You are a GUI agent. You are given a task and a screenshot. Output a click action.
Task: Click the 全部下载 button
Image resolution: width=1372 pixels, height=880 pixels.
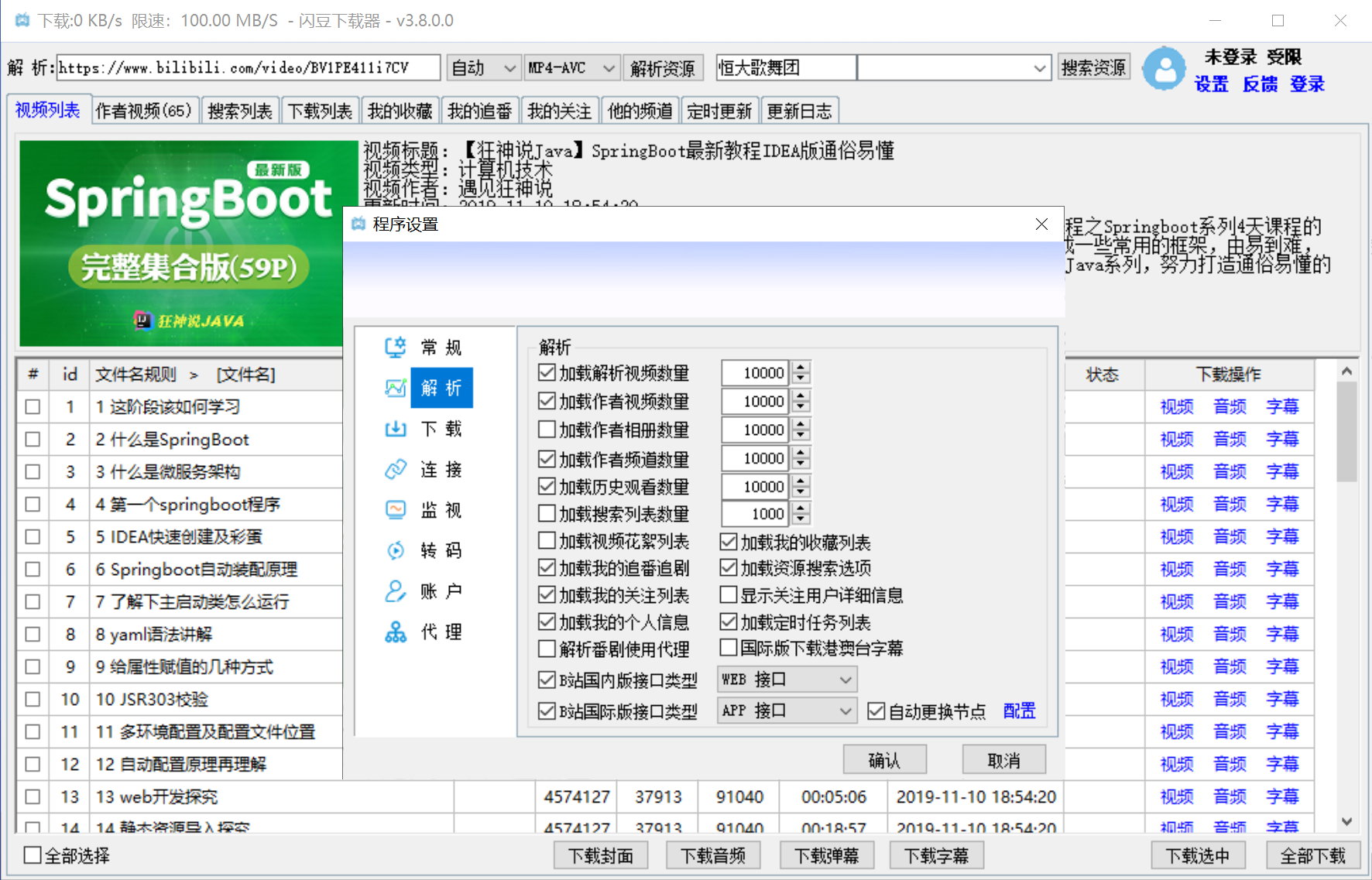[1313, 855]
